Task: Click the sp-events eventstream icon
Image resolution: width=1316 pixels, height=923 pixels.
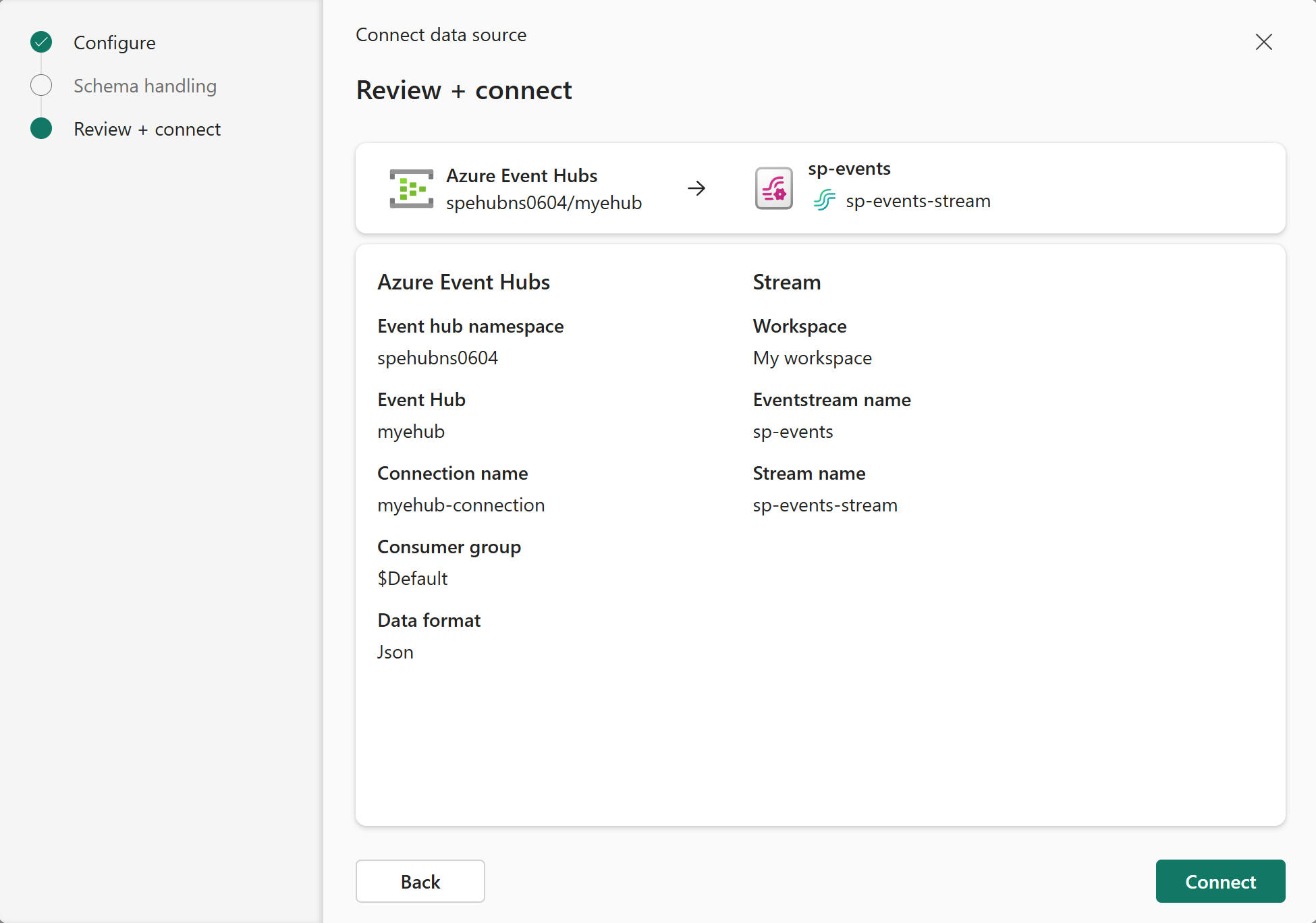Action: tap(773, 188)
